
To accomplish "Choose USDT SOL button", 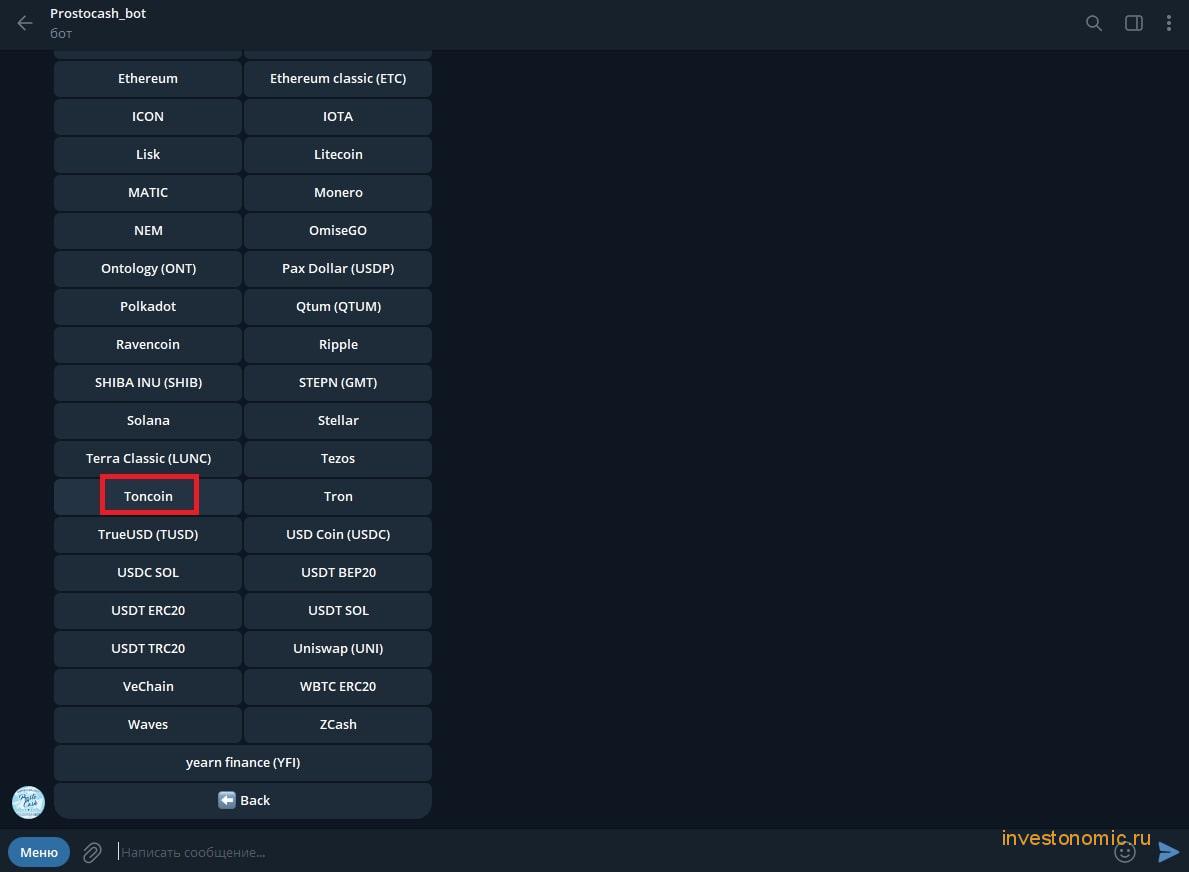I will point(338,610).
